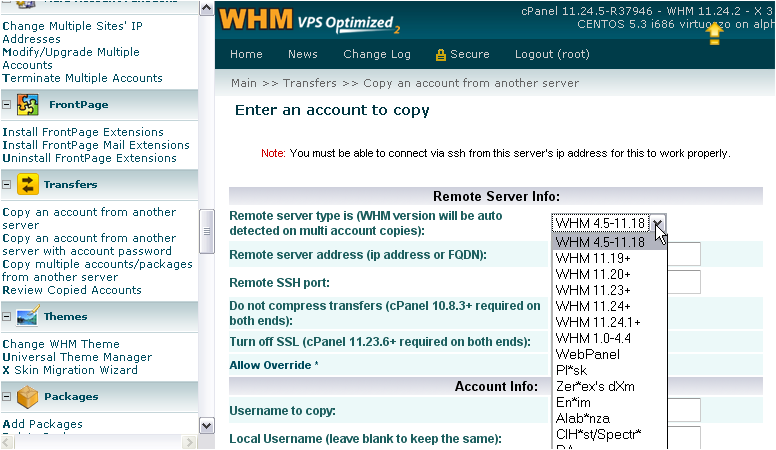Click sidebar scroll down arrow

pos(206,425)
